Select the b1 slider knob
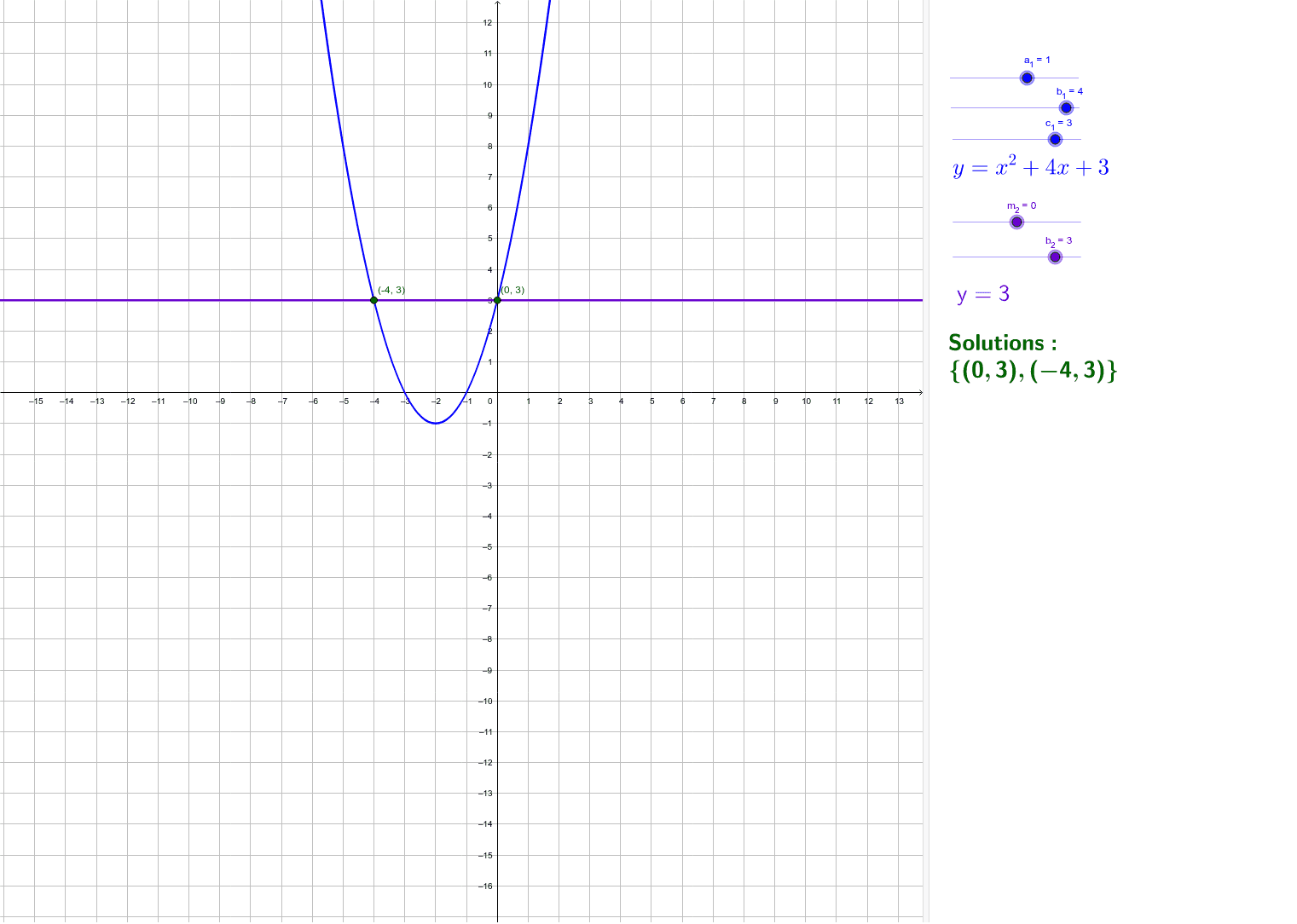This screenshot has width=1297, height=924. pyautogui.click(x=1067, y=107)
